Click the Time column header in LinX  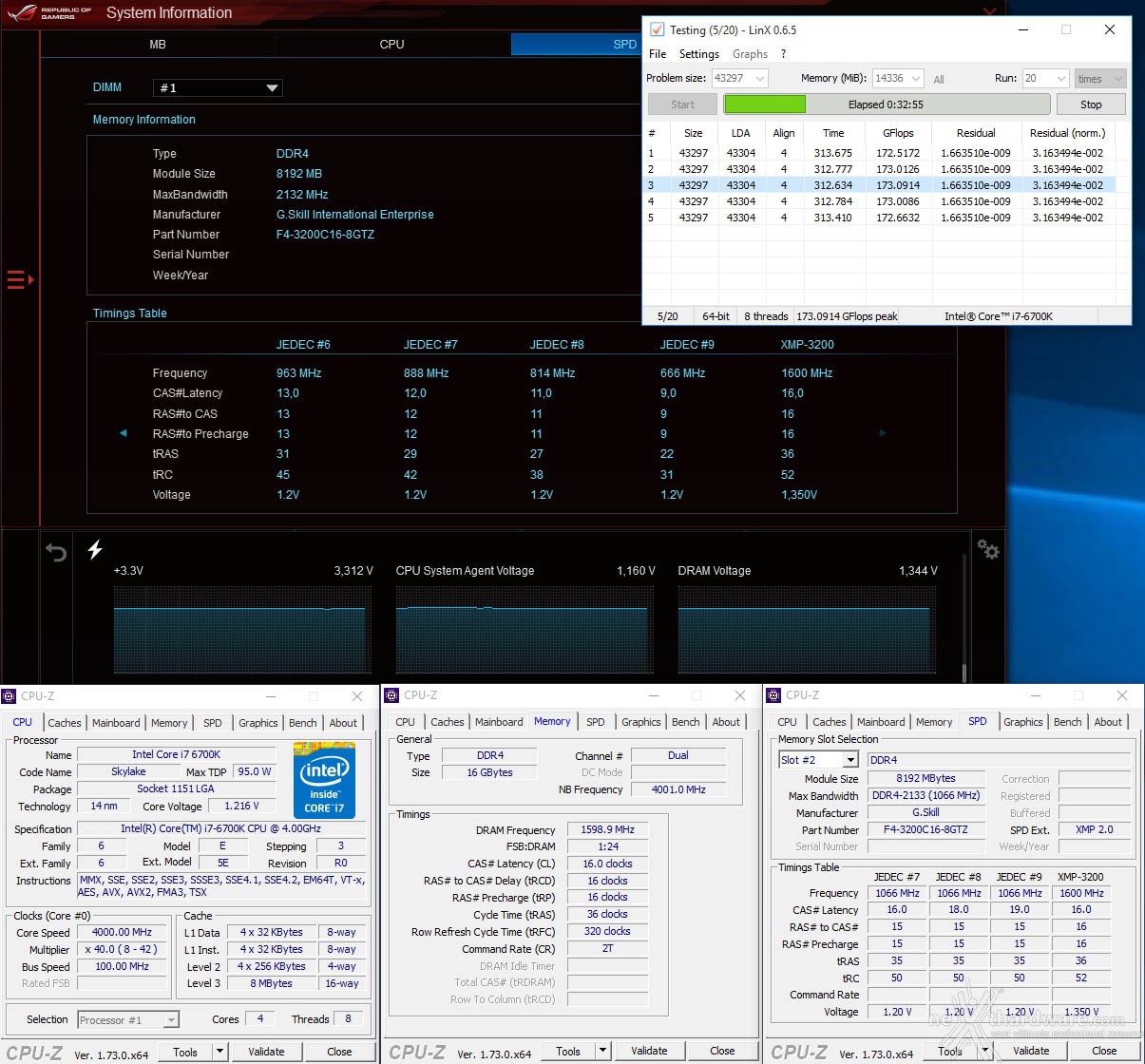[x=833, y=133]
